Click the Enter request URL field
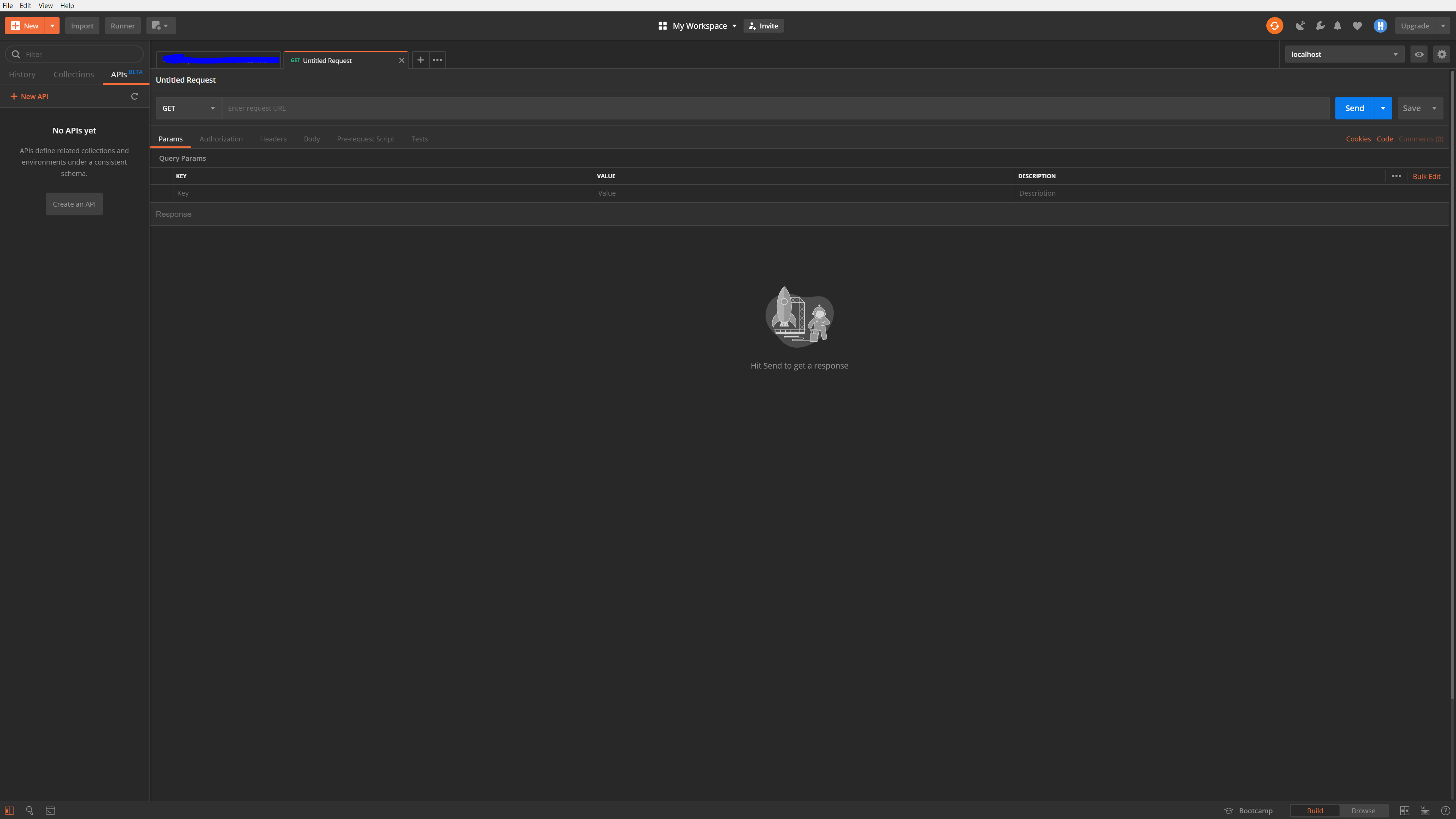This screenshot has width=1456, height=819. [x=774, y=108]
